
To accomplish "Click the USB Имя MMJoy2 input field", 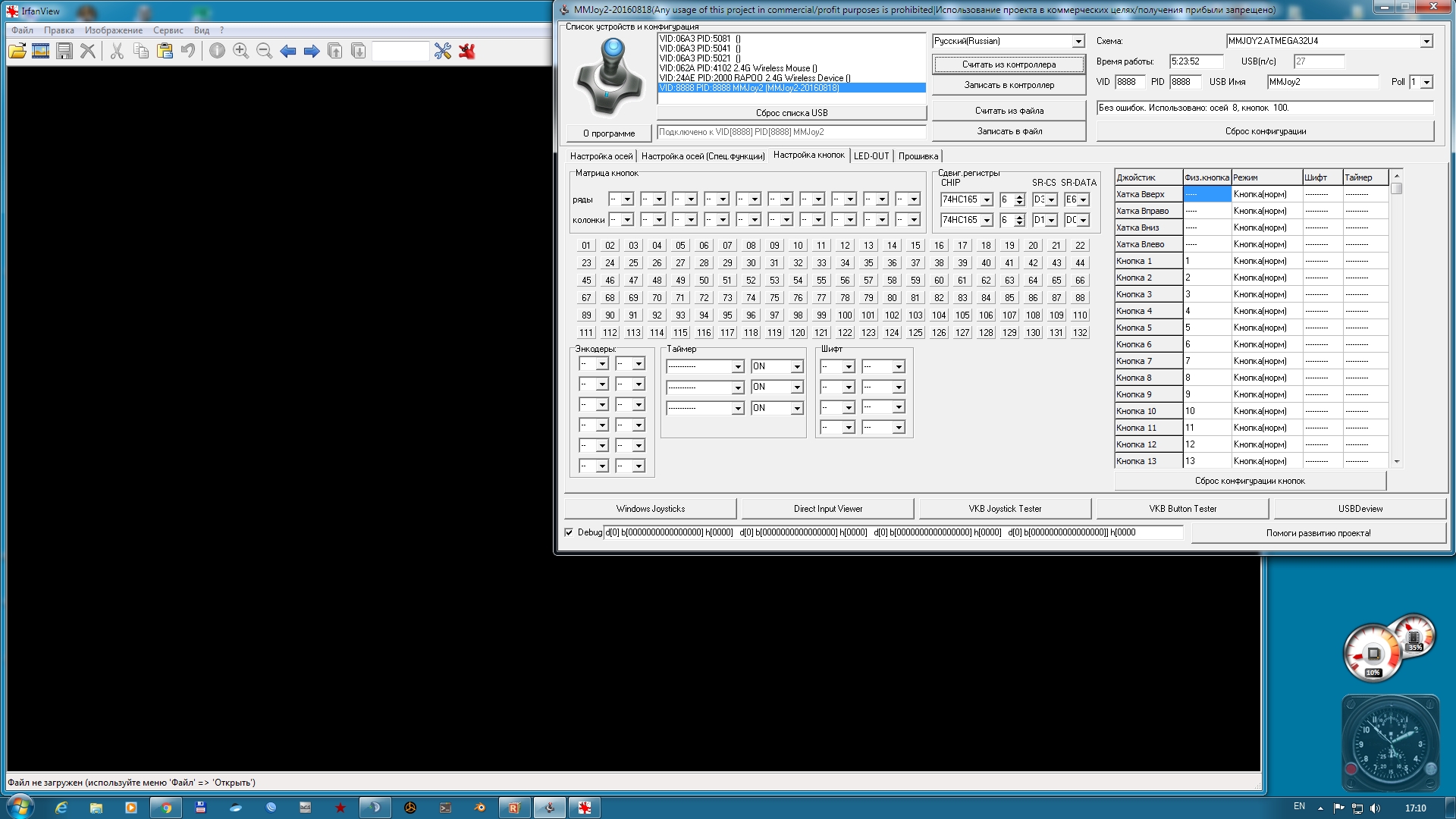I will 1323,82.
